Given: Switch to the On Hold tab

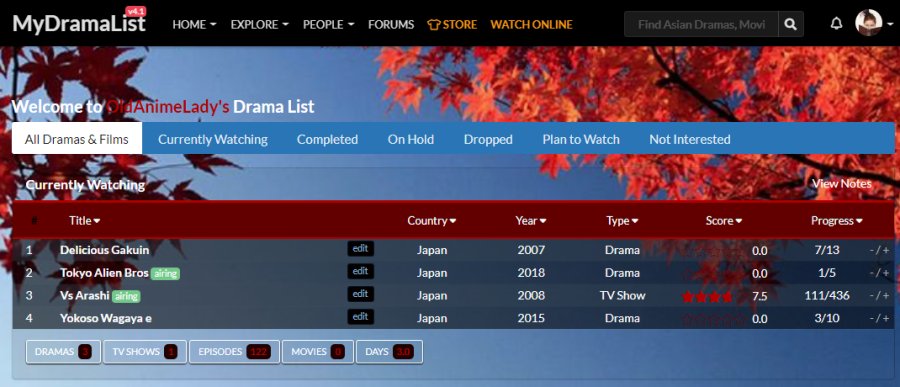Looking at the screenshot, I should [410, 139].
